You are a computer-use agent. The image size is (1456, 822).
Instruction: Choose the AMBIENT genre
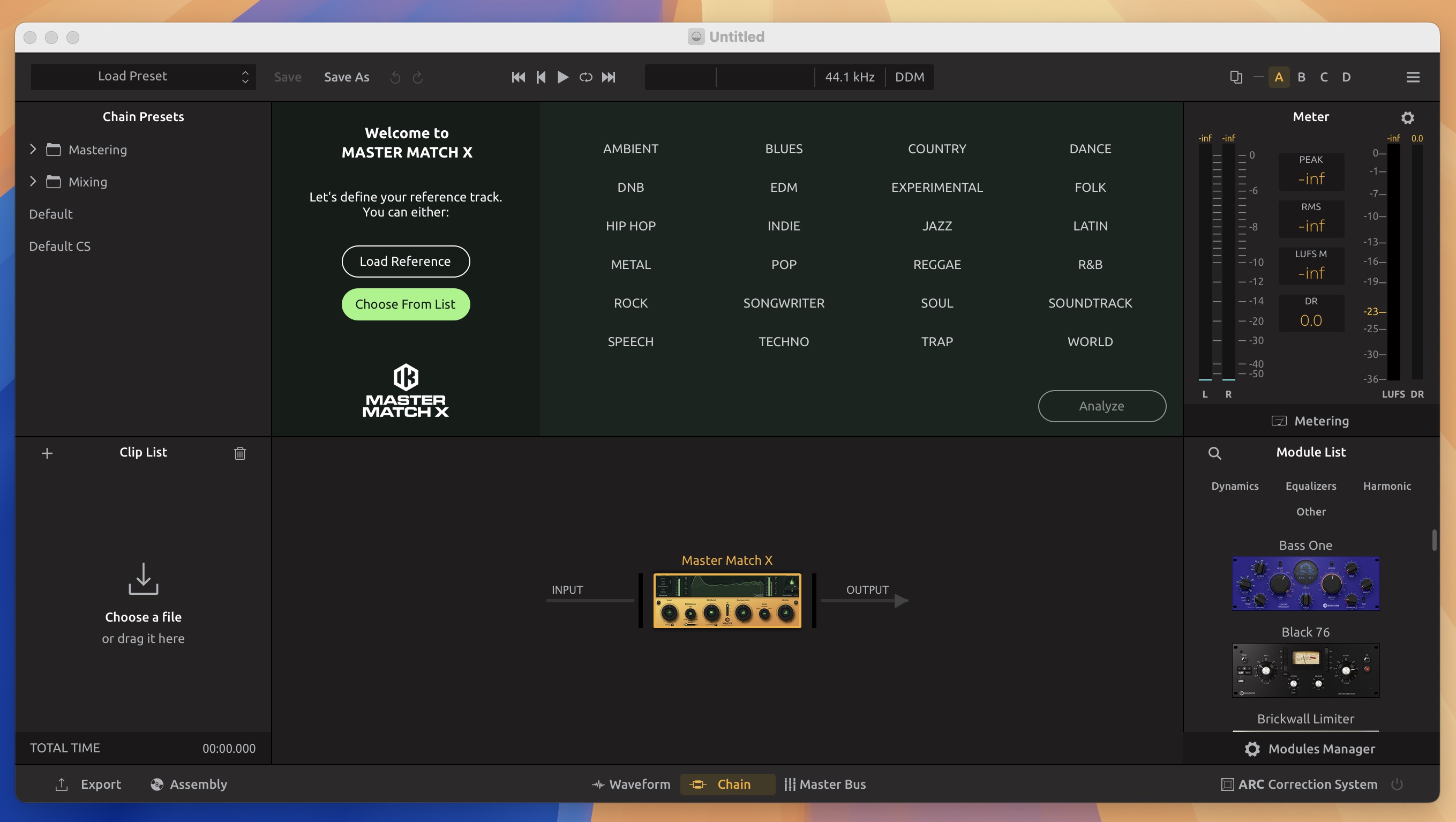pyautogui.click(x=630, y=148)
